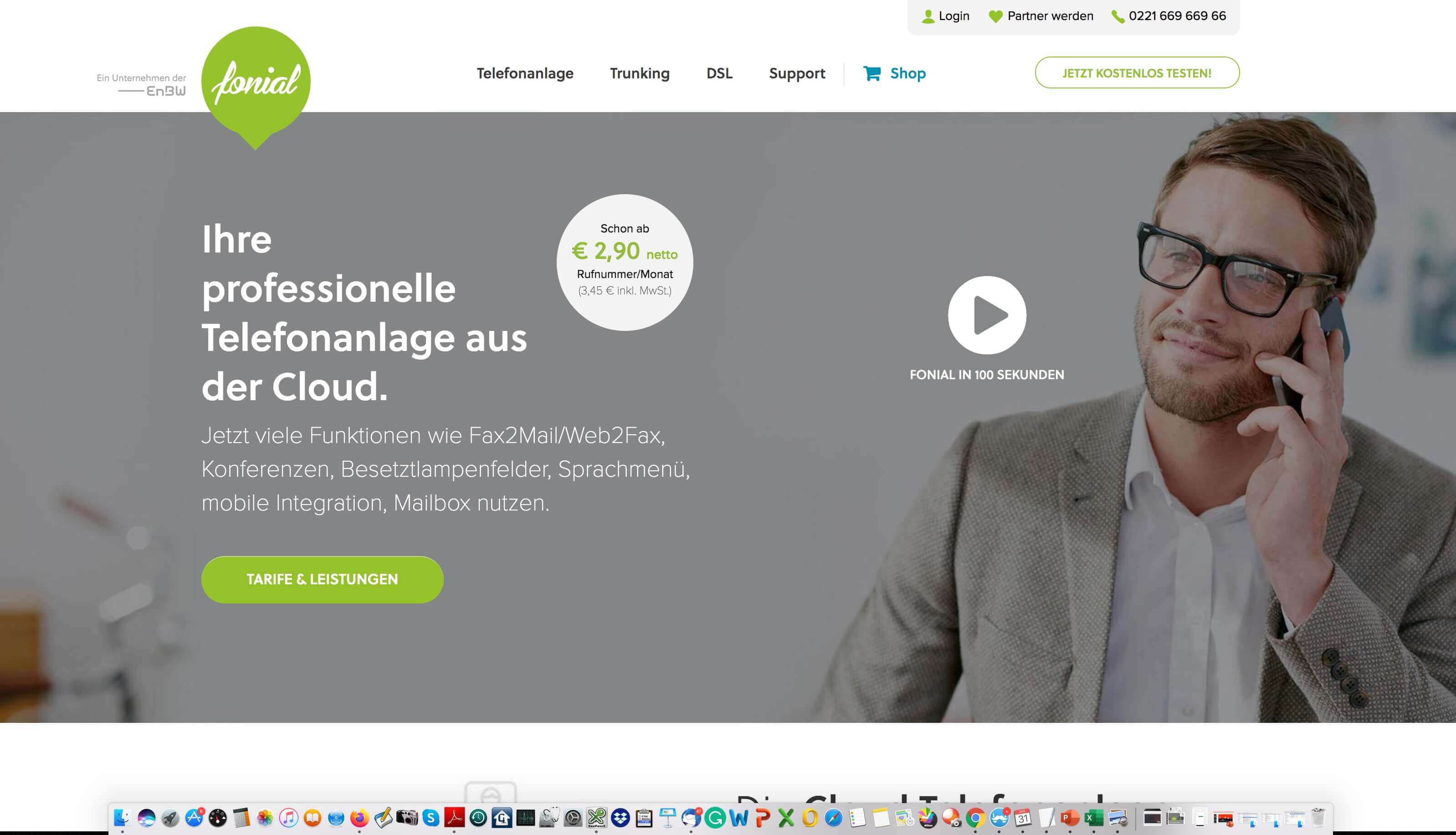The image size is (1456, 835).
Task: Follow the Partner werden link
Action: tap(1050, 16)
